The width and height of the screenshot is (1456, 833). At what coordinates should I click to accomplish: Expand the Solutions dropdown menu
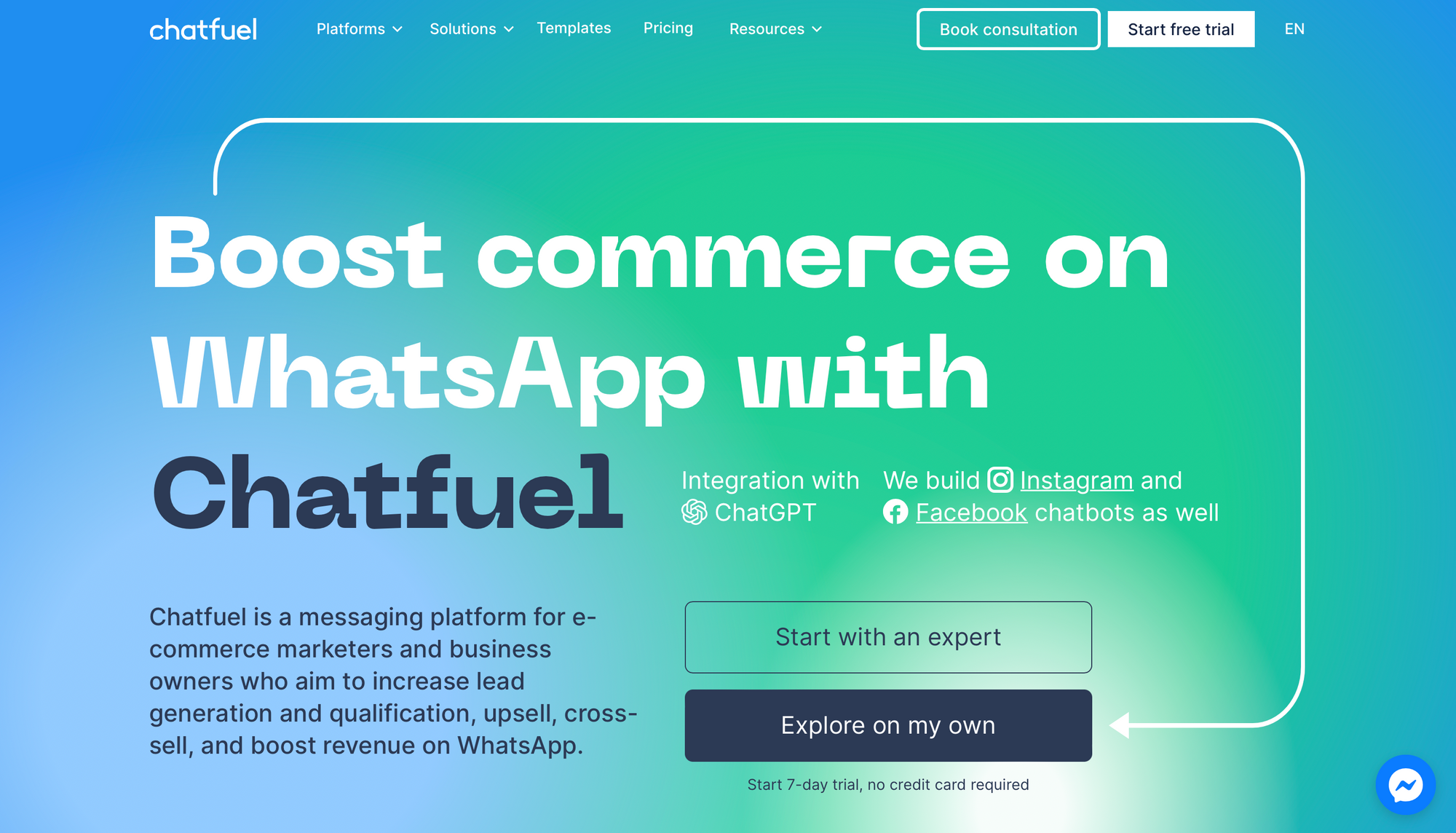click(470, 29)
